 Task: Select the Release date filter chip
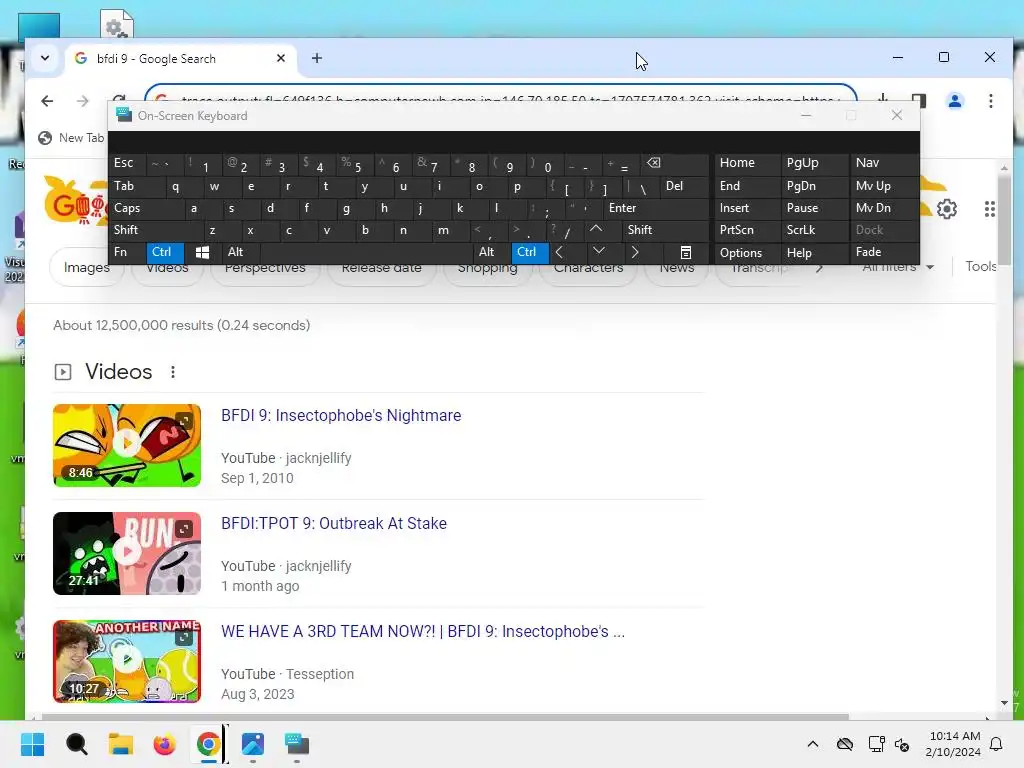pyautogui.click(x=381, y=268)
